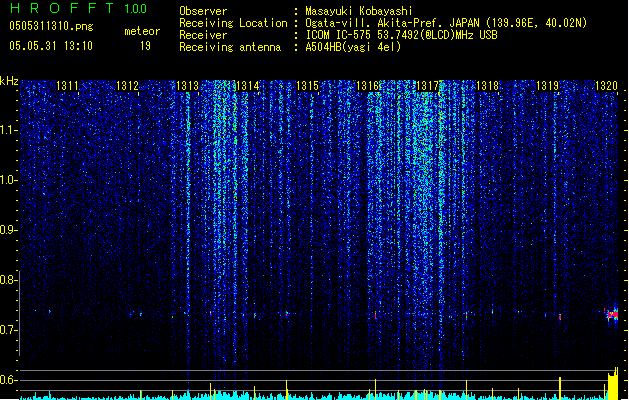629x400 pixels.
Task: Click the 1318 time axis marker
Action: pyautogui.click(x=487, y=85)
